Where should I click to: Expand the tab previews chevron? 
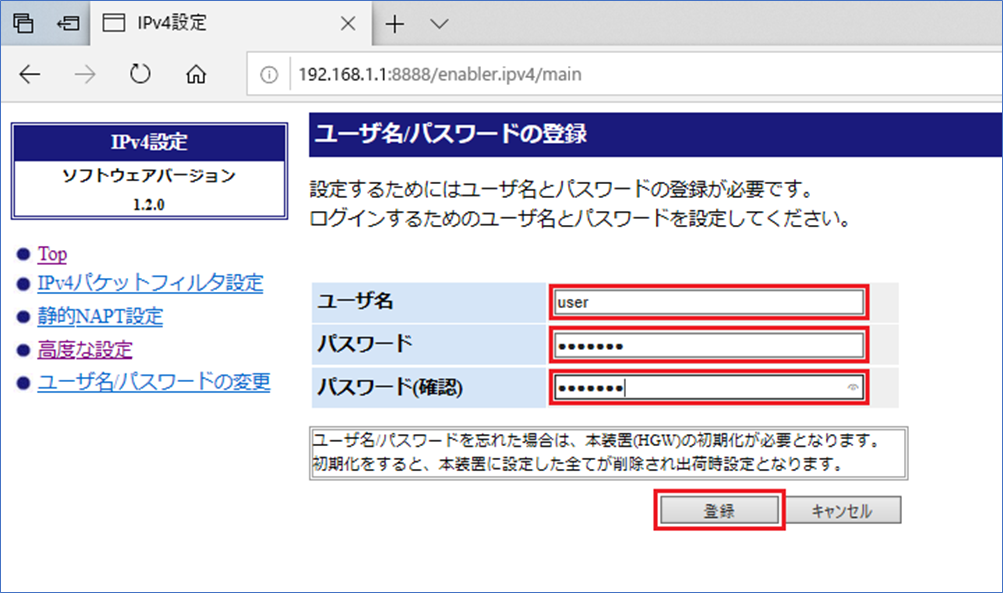438,24
